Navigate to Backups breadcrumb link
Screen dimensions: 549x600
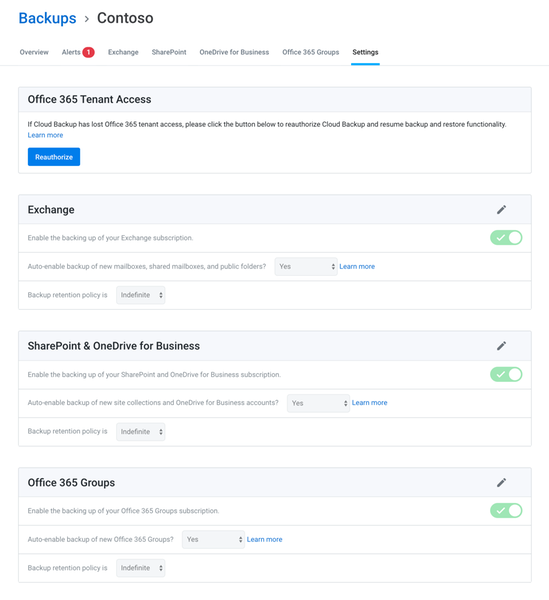point(47,18)
